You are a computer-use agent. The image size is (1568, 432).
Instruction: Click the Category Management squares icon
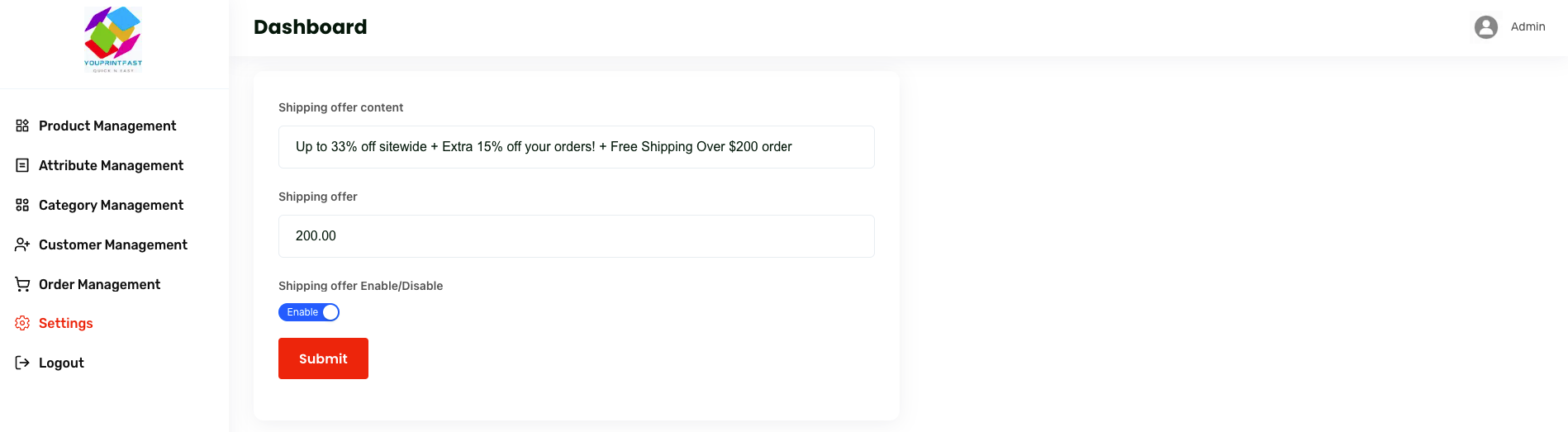click(22, 205)
